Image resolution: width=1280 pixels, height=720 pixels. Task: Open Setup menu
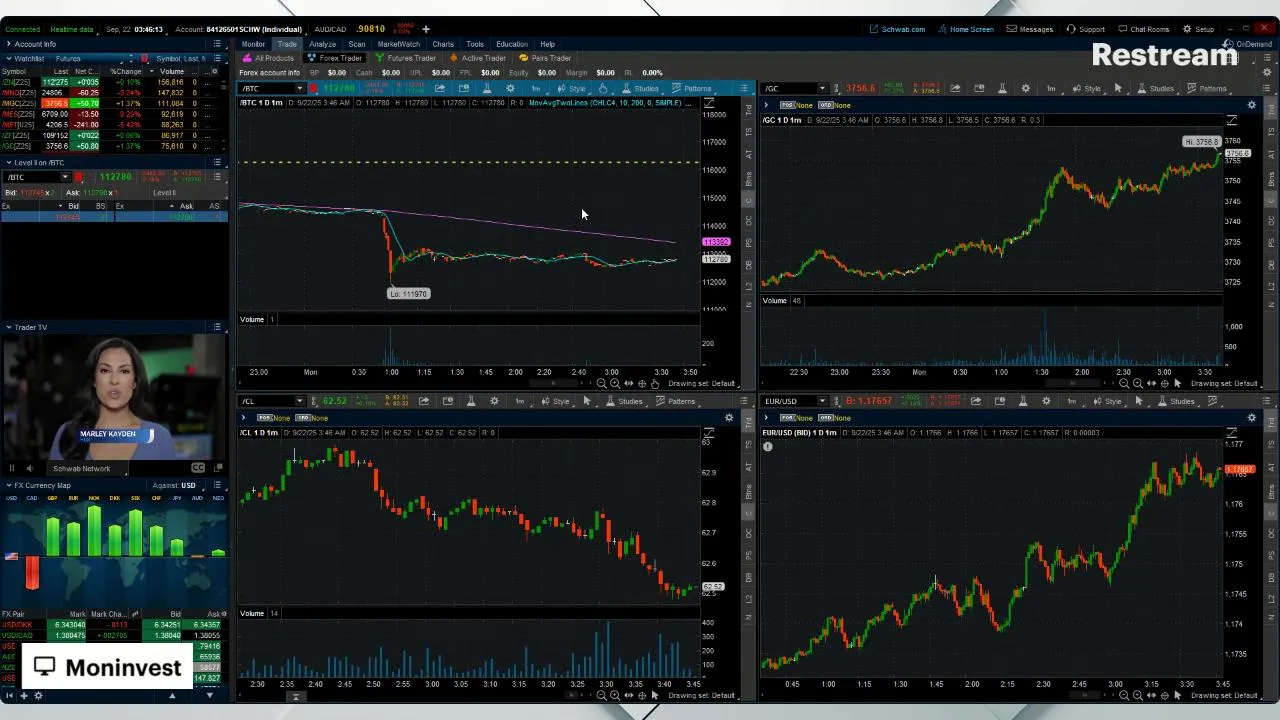pos(1198,29)
